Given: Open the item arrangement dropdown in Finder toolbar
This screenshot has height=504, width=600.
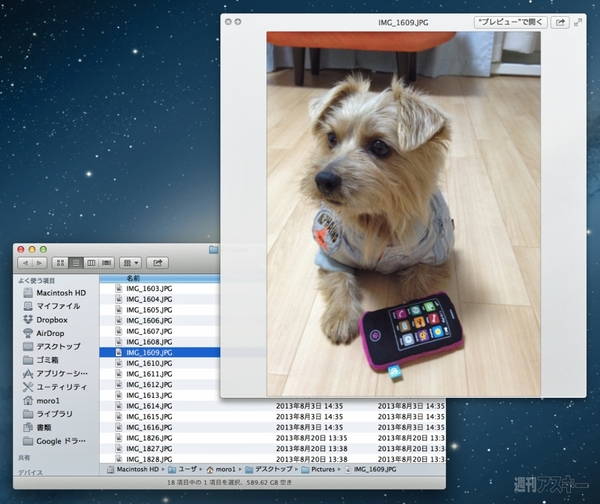Looking at the screenshot, I should 130,262.
